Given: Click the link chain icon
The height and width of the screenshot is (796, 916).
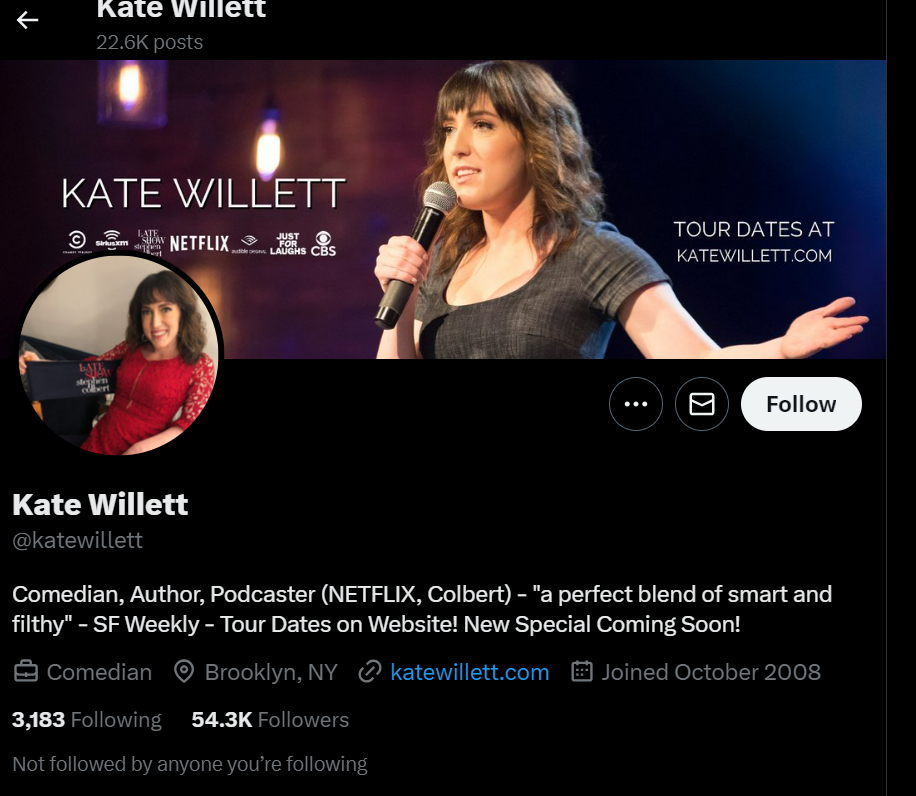Looking at the screenshot, I should tap(370, 672).
